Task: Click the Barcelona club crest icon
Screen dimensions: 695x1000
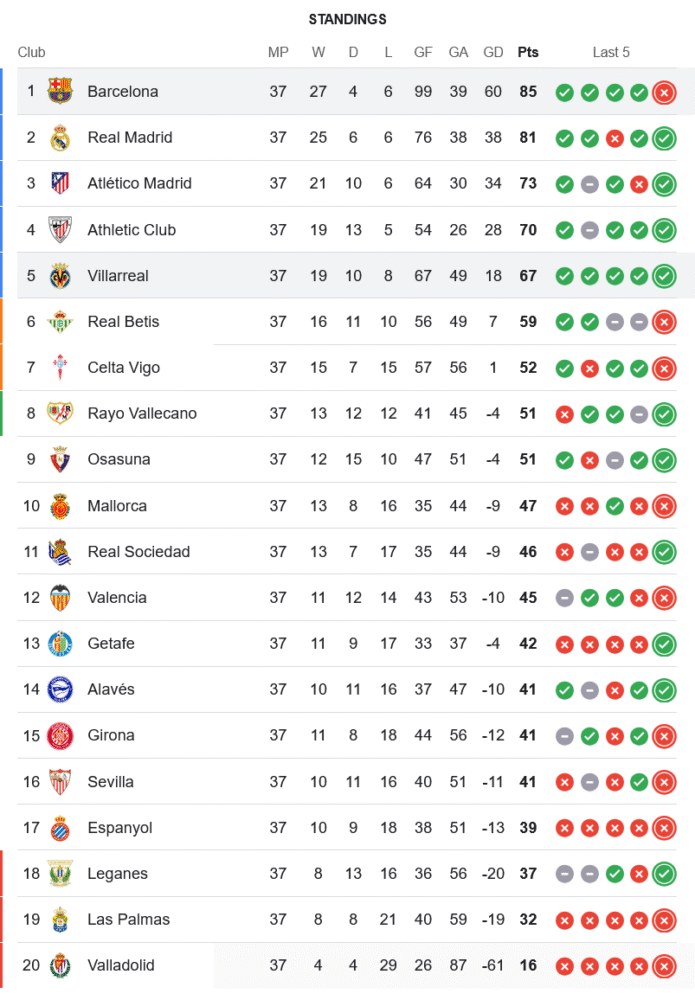Action: [x=60, y=91]
